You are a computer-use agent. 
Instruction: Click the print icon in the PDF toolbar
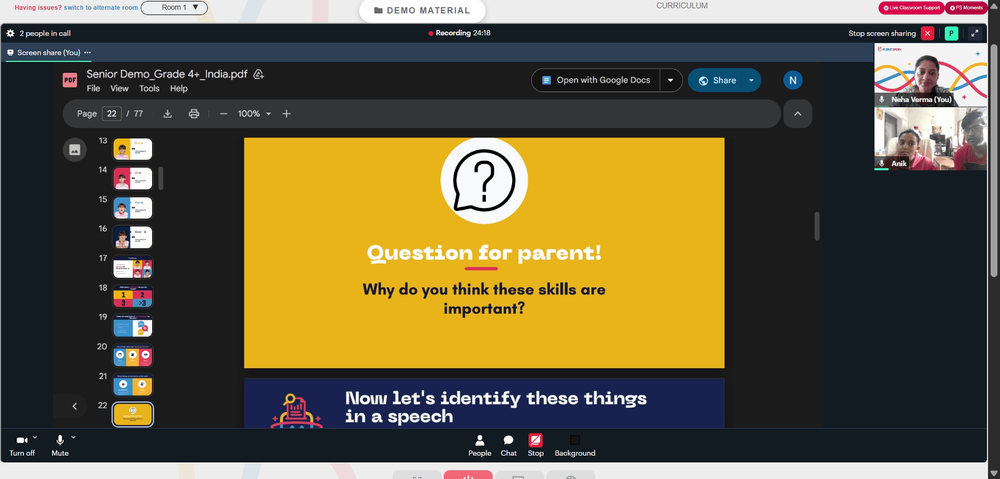(194, 114)
